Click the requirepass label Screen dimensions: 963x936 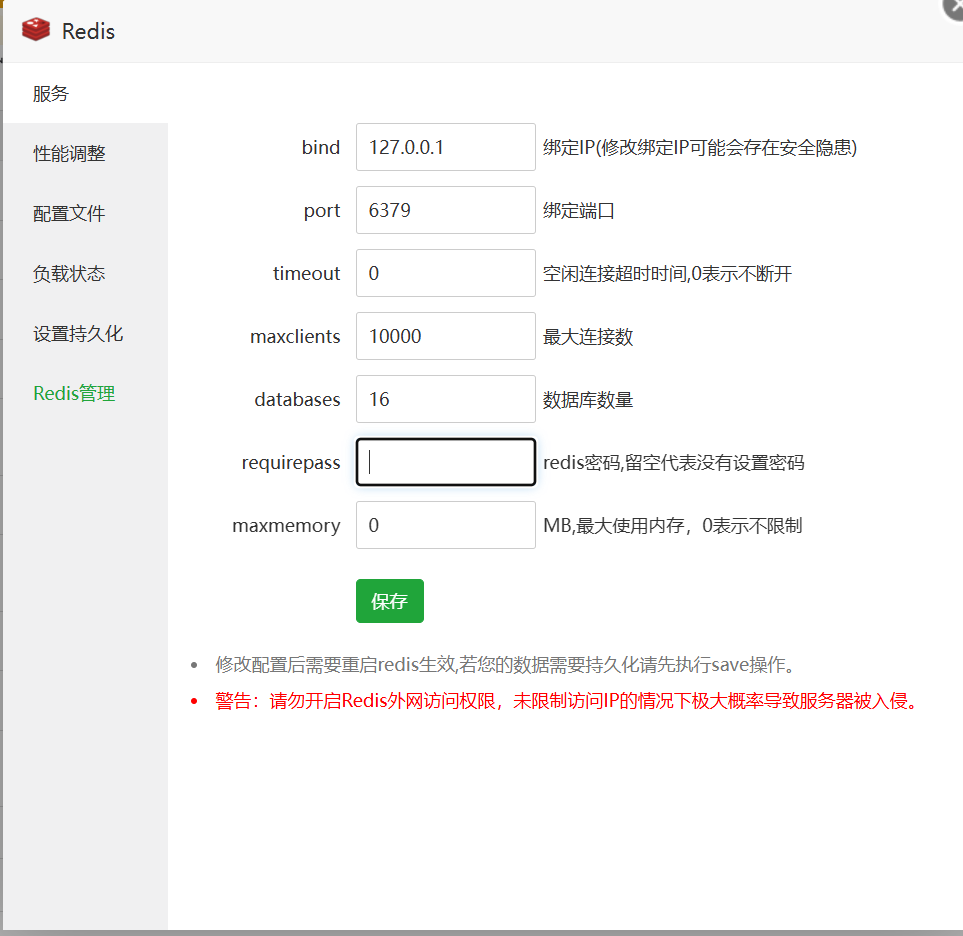click(291, 462)
